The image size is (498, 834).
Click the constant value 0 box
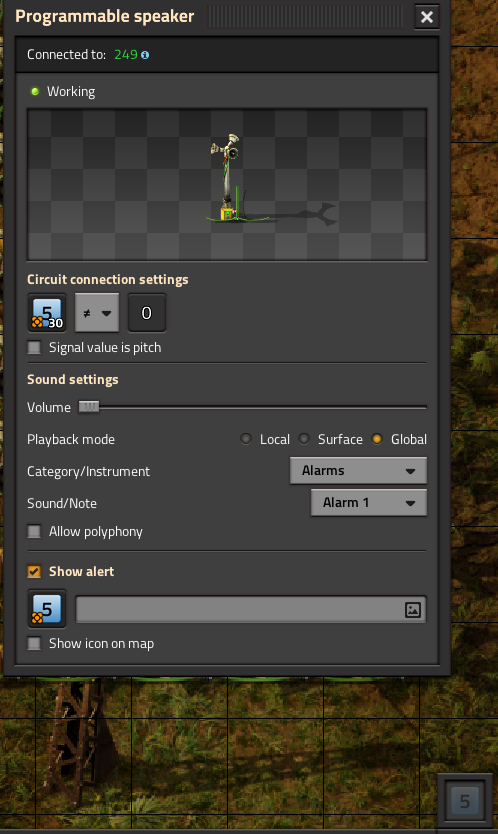pyautogui.click(x=147, y=313)
